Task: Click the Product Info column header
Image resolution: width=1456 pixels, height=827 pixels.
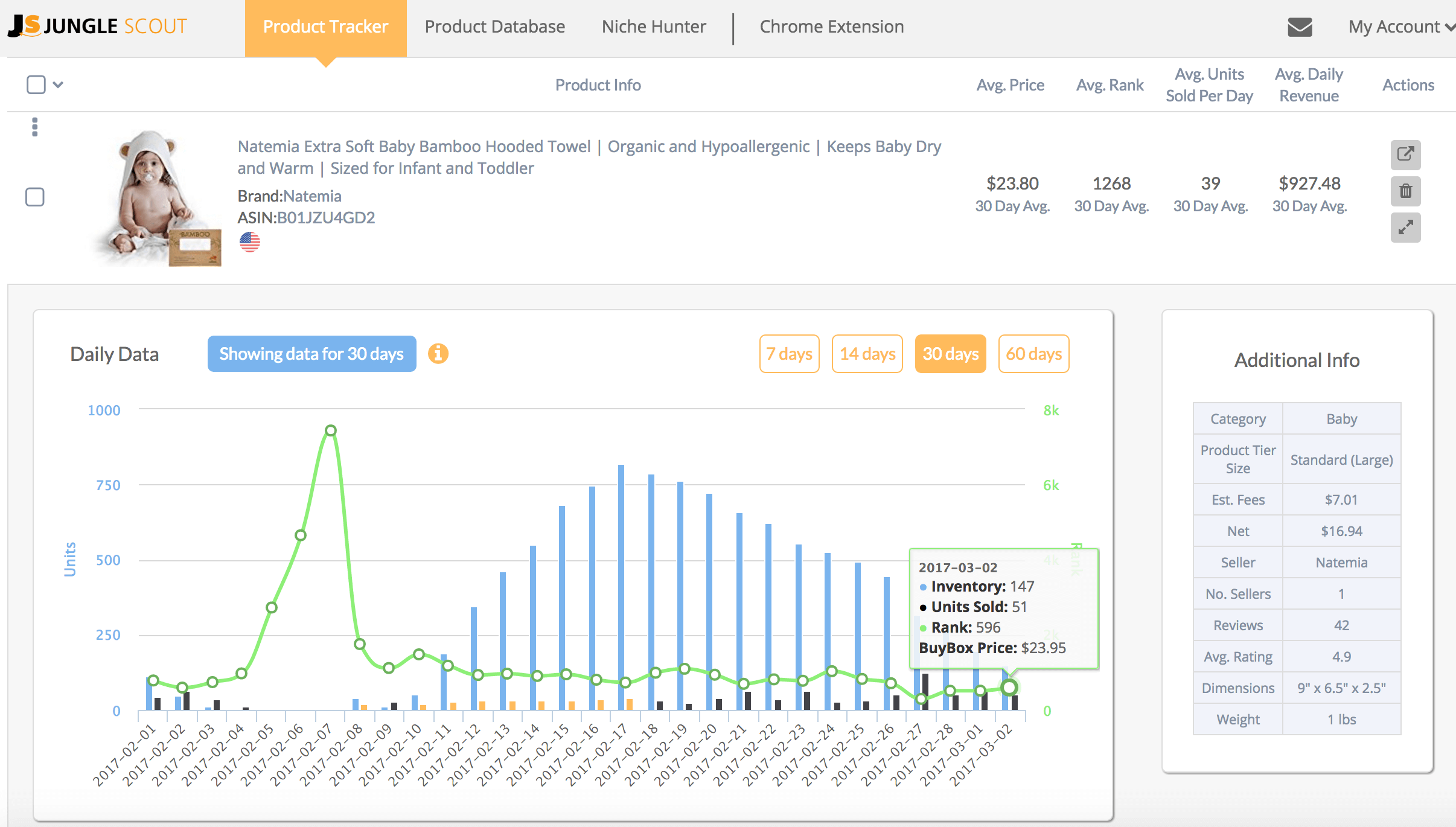Action: [x=598, y=85]
